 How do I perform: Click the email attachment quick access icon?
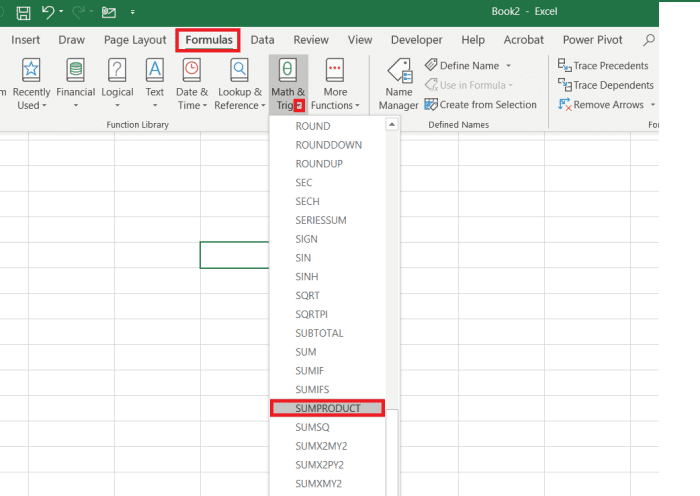click(108, 13)
